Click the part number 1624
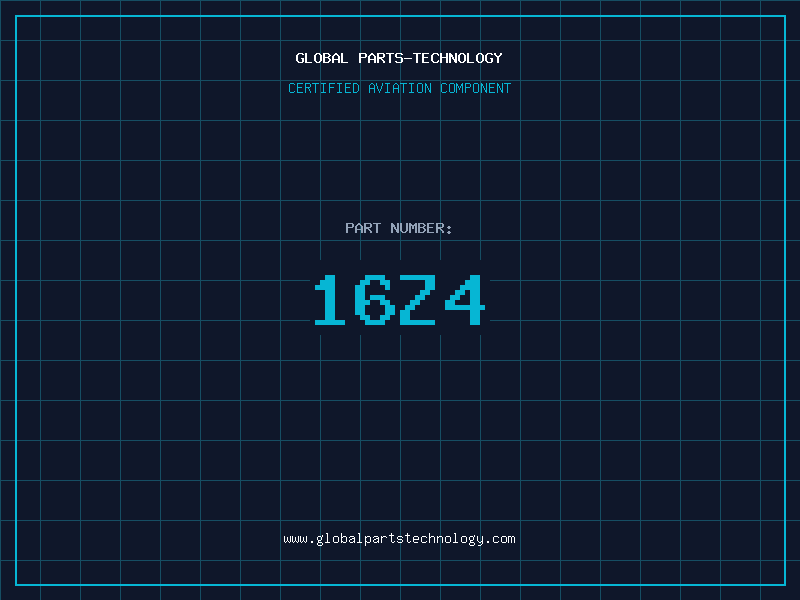The width and height of the screenshot is (800, 600). (x=399, y=300)
